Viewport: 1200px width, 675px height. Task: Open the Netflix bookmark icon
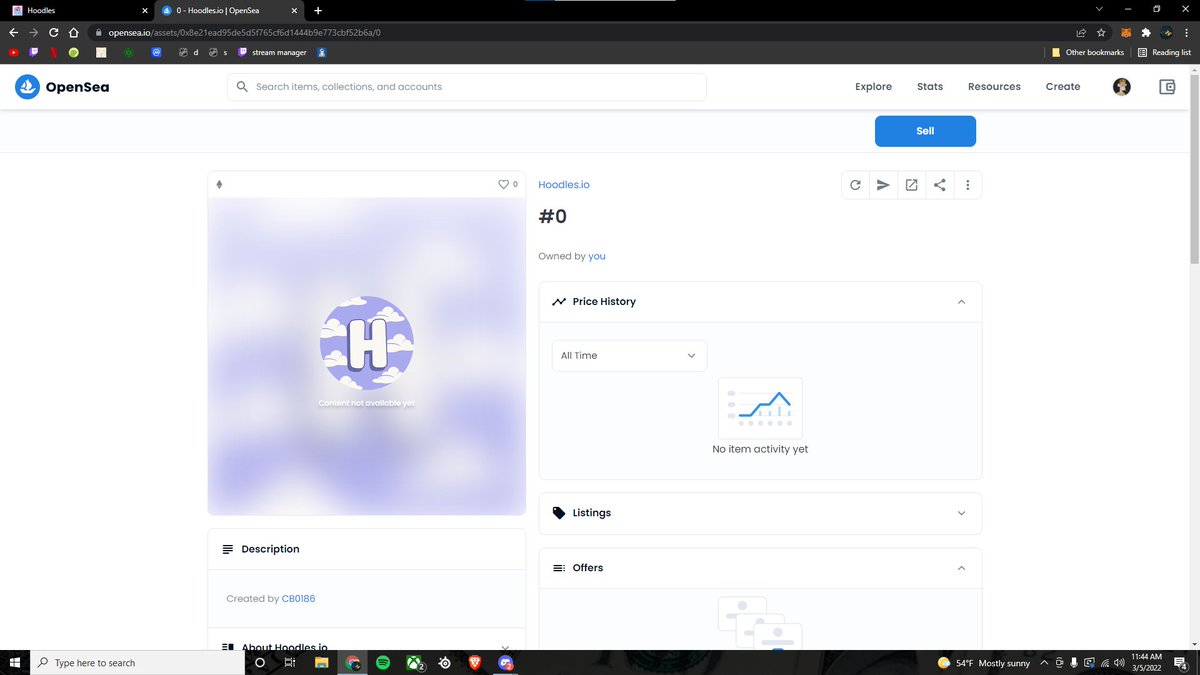52,52
